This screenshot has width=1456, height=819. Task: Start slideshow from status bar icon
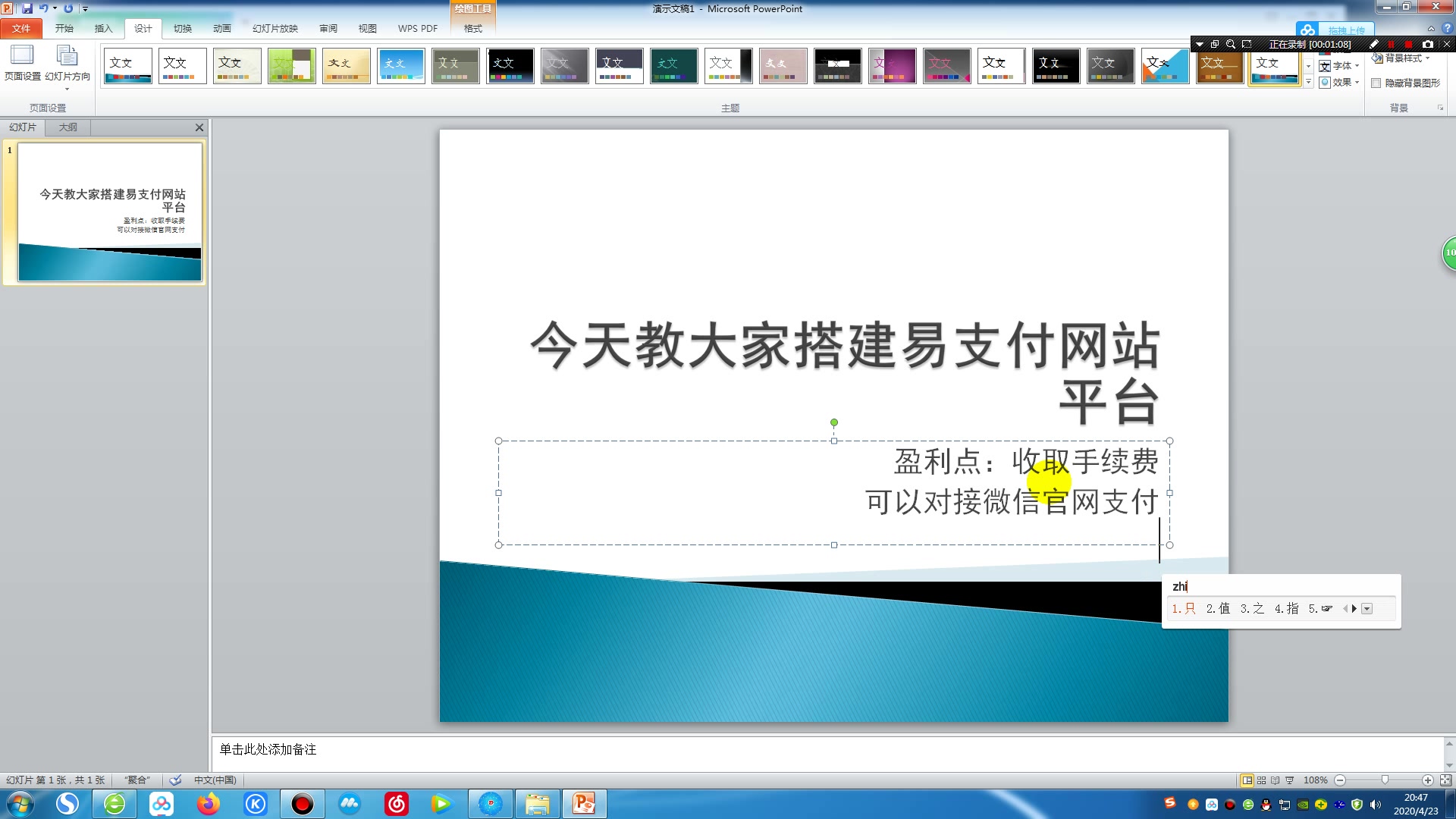(1290, 780)
